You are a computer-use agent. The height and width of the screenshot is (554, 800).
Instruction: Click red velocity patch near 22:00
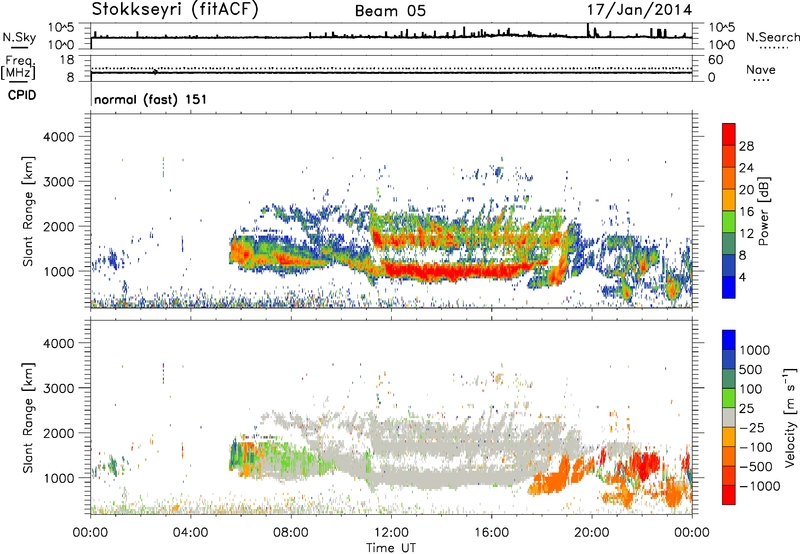click(x=645, y=465)
